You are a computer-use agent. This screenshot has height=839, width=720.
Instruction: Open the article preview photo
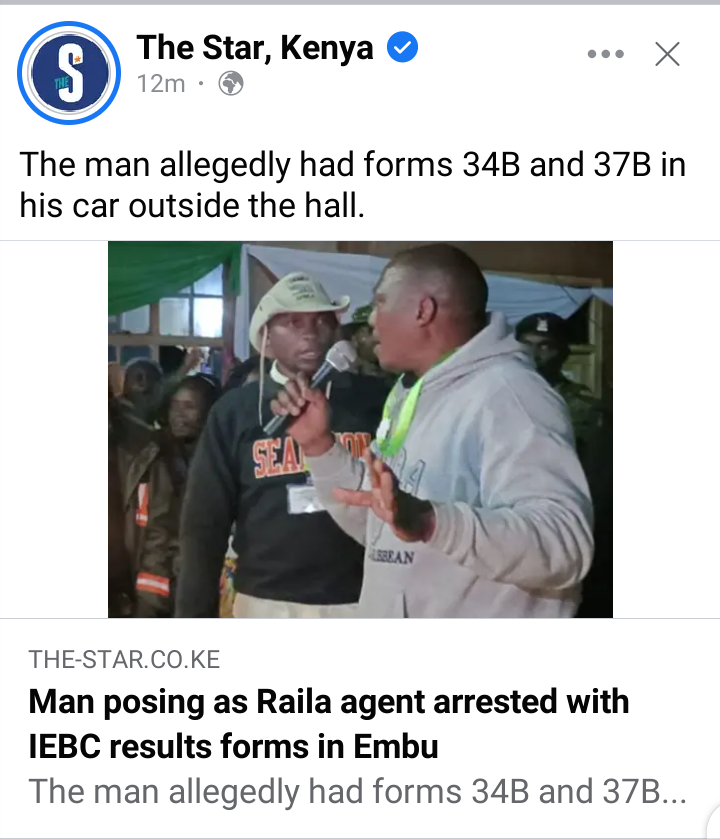360,429
